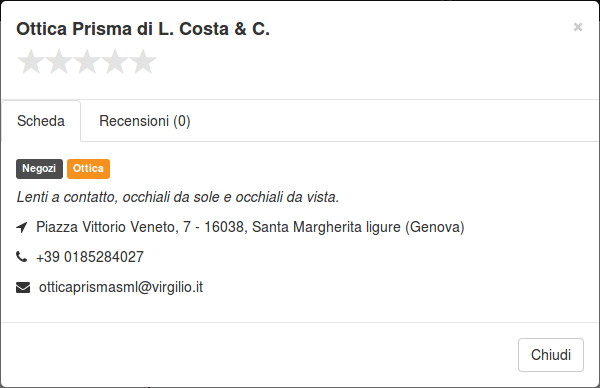Click the Piazza Vittorio Veneto address
This screenshot has width=600, height=388.
point(250,227)
